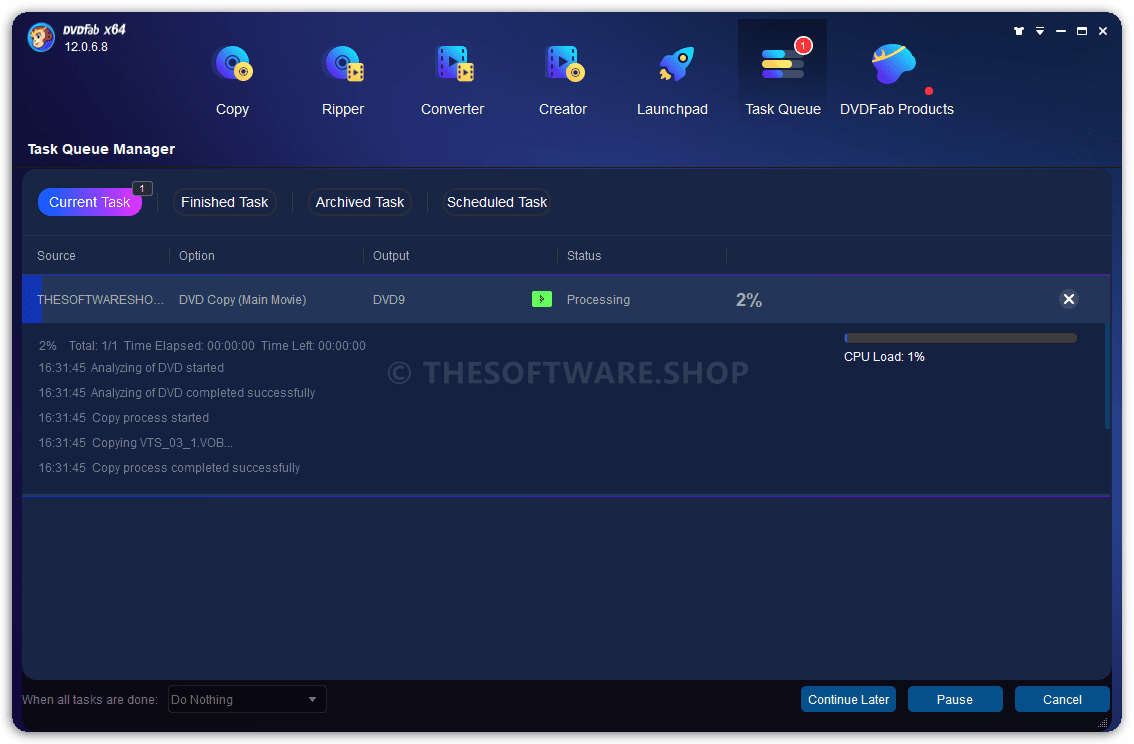Screen dimensions: 1134x744
Task: Minimize the DVDFab window
Action: [1061, 31]
